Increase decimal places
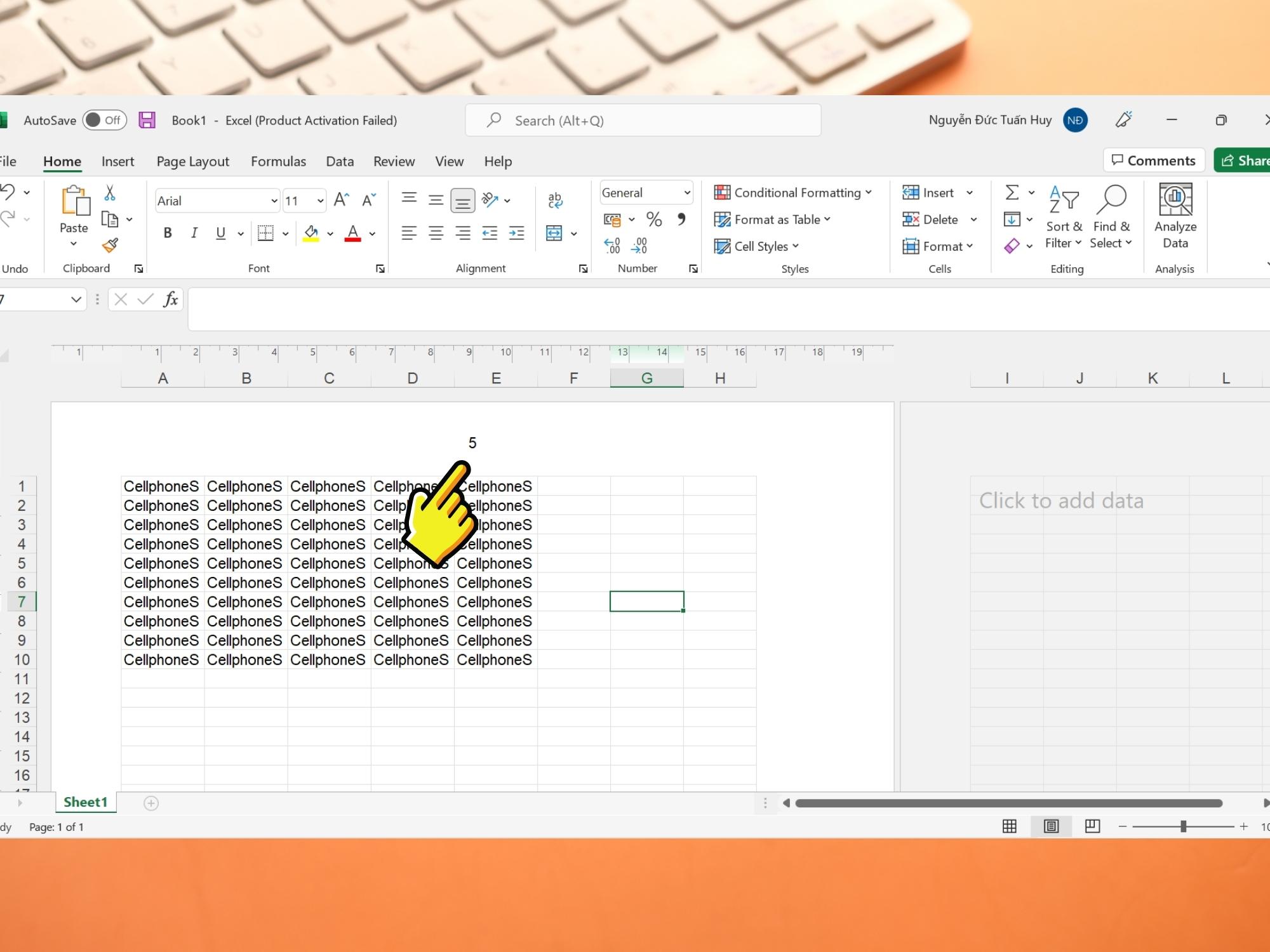Viewport: 1270px width, 952px height. (x=612, y=245)
